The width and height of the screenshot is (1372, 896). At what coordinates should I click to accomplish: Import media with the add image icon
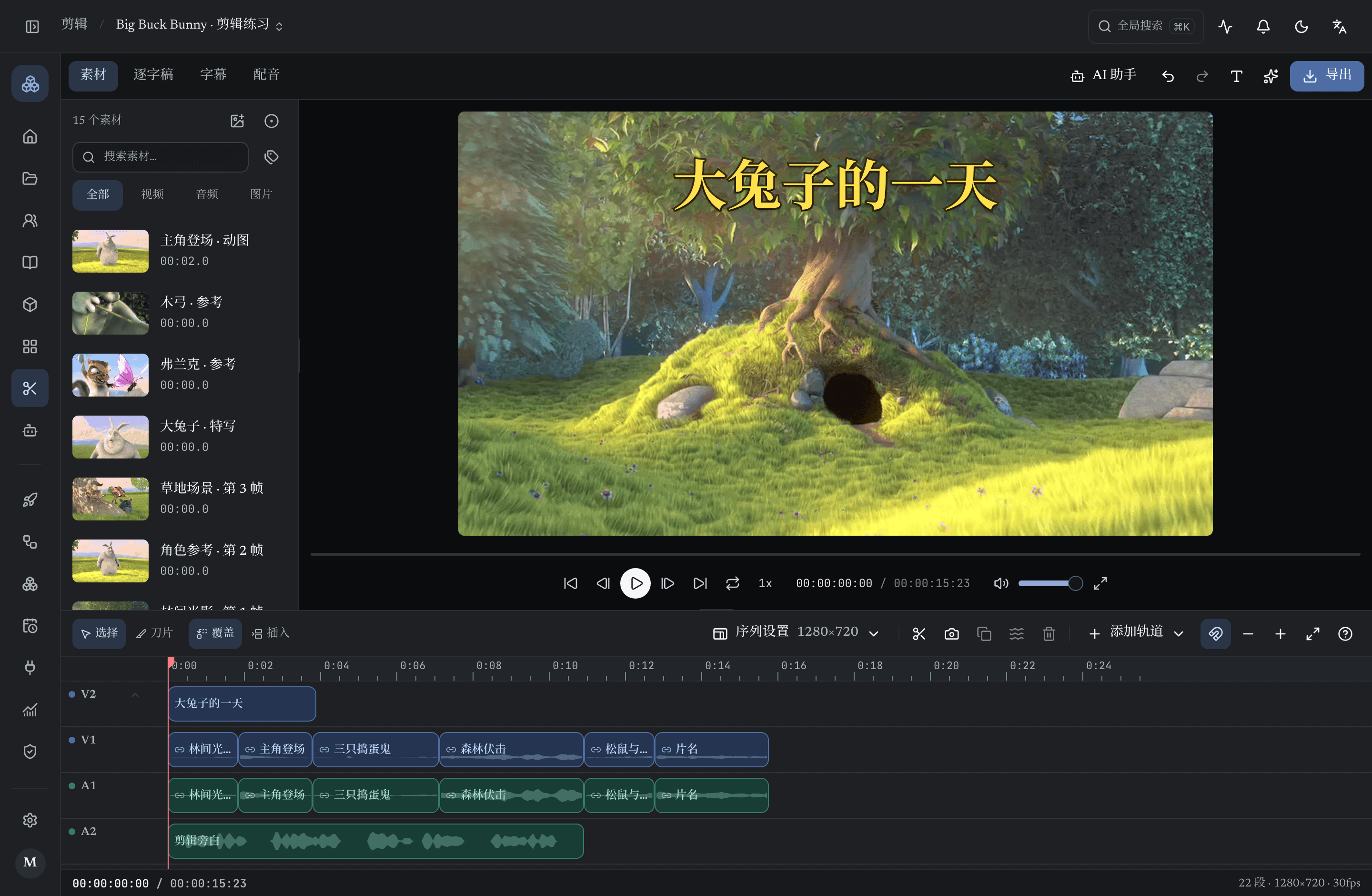(x=238, y=121)
